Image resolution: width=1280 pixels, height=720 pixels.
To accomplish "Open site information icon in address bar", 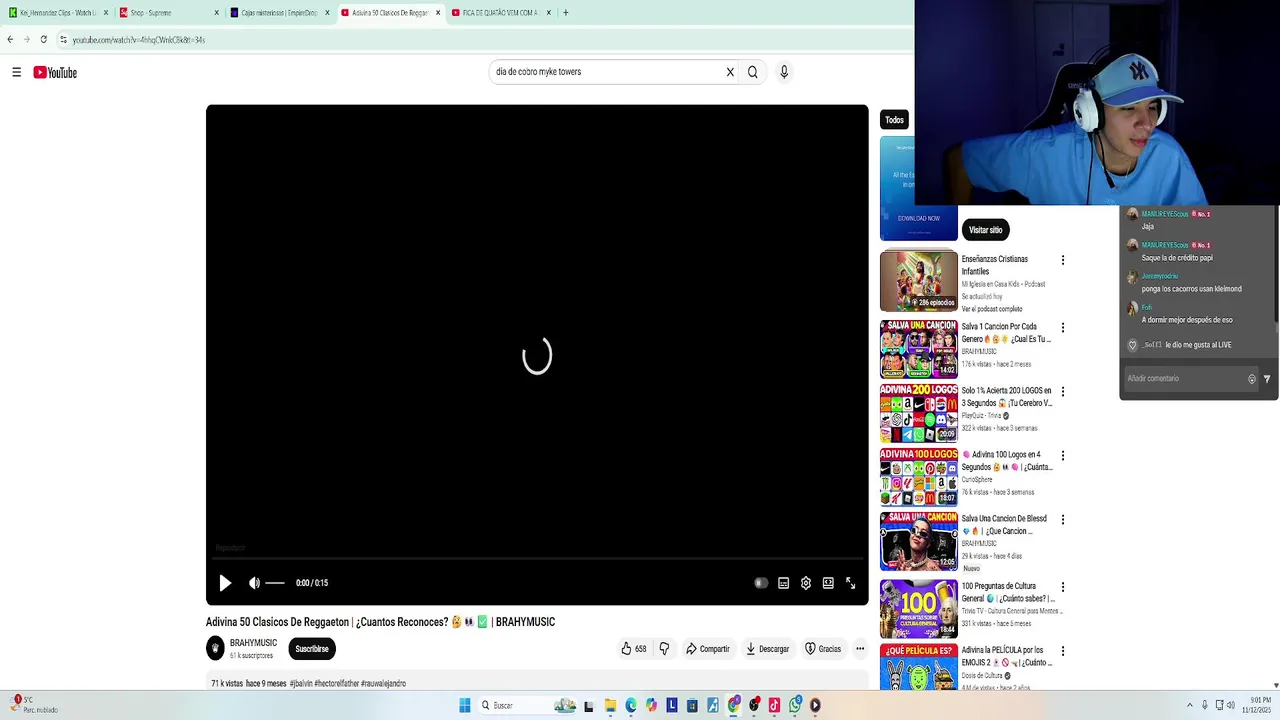I will click(63, 40).
